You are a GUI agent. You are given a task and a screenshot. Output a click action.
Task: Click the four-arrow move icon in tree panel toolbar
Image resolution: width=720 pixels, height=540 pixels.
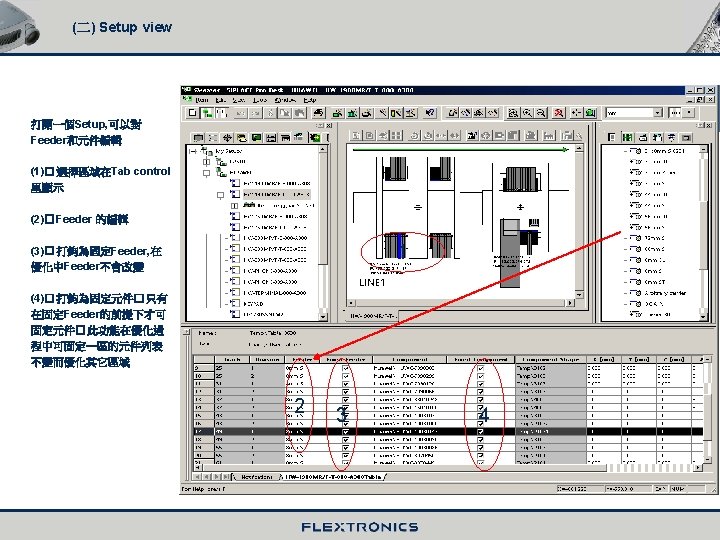227,137
